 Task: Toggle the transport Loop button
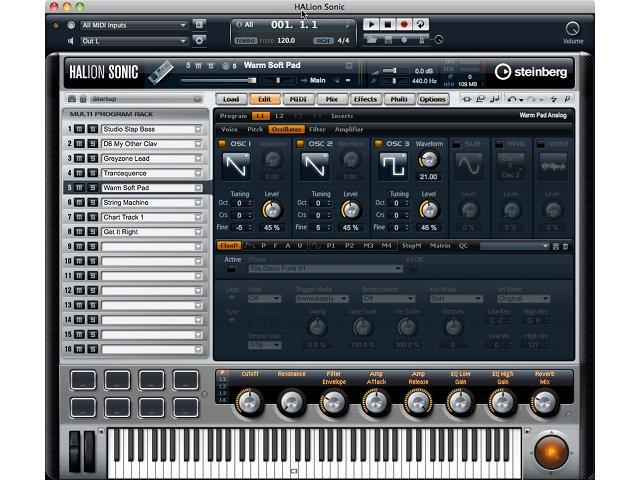pyautogui.click(x=420, y=24)
